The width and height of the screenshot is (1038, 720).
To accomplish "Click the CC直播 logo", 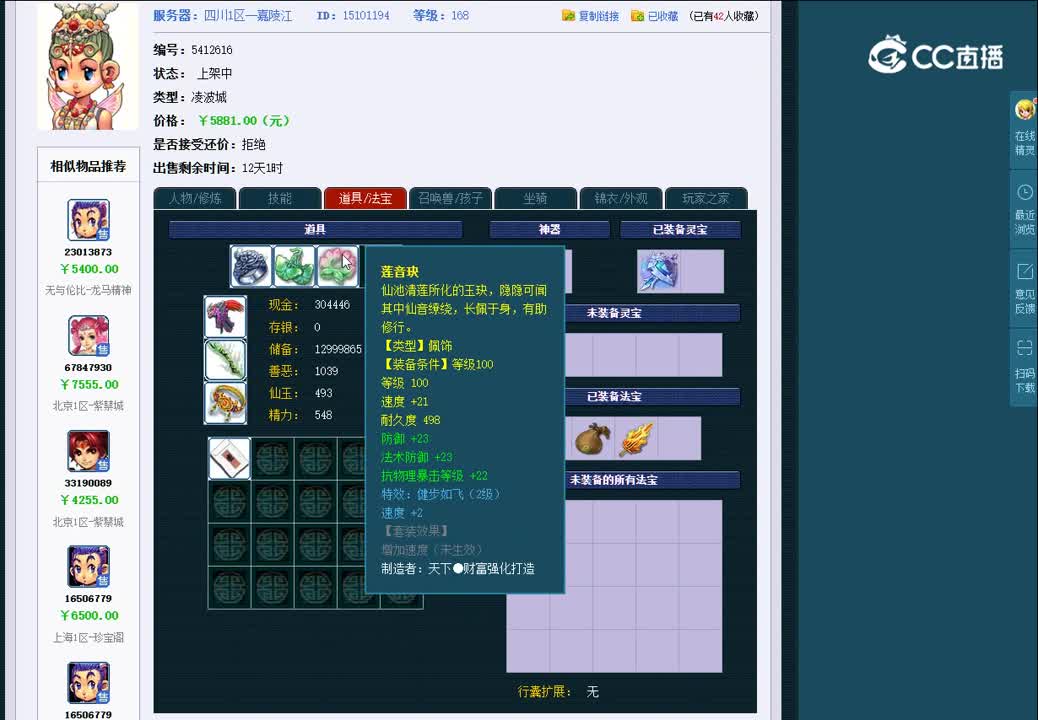I will pos(935,55).
